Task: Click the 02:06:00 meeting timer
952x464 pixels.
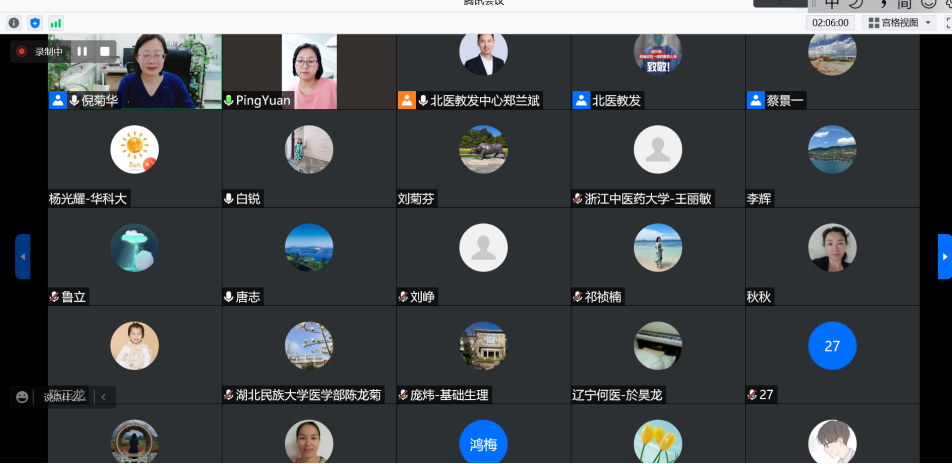Action: point(830,22)
